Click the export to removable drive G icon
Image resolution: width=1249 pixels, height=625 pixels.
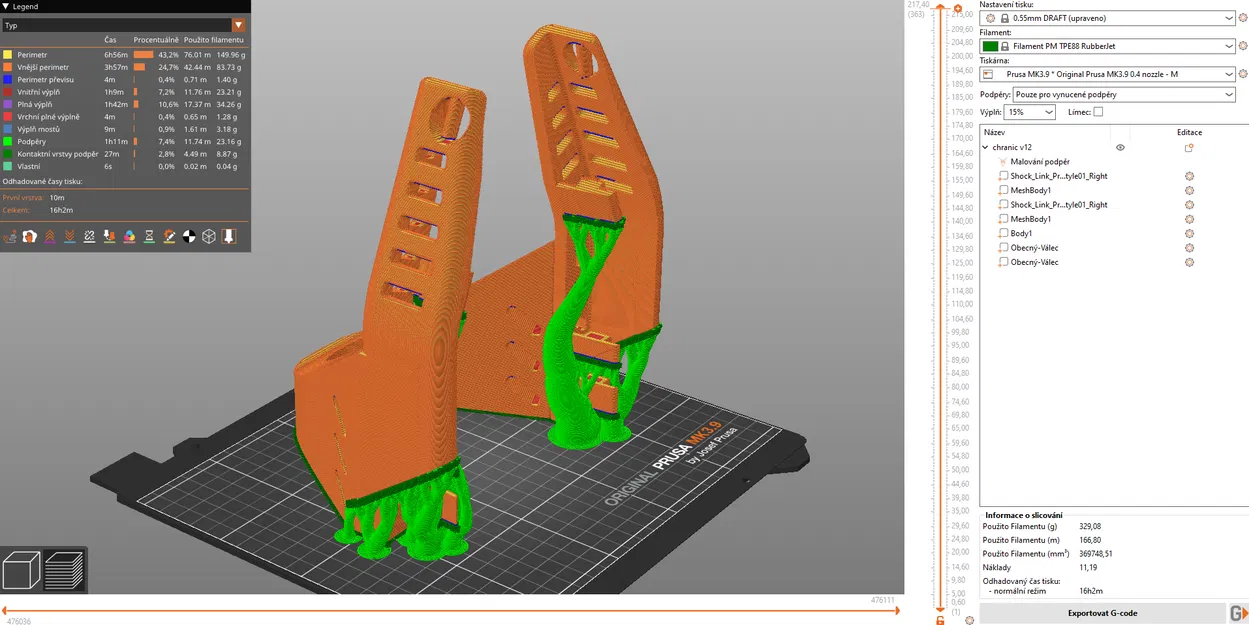point(1238,613)
